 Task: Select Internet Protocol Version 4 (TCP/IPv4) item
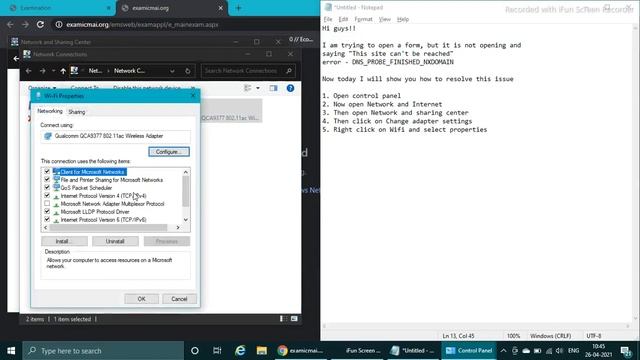103,196
